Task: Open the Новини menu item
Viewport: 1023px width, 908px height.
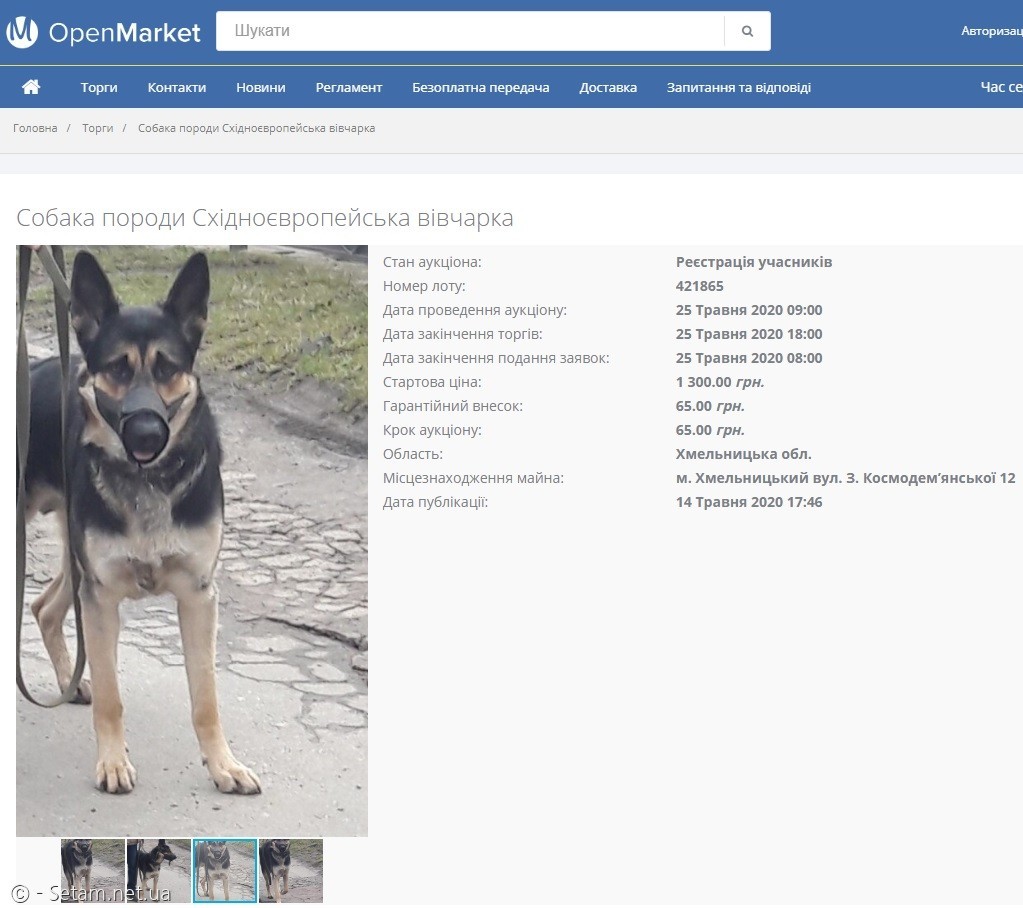Action: coord(261,87)
